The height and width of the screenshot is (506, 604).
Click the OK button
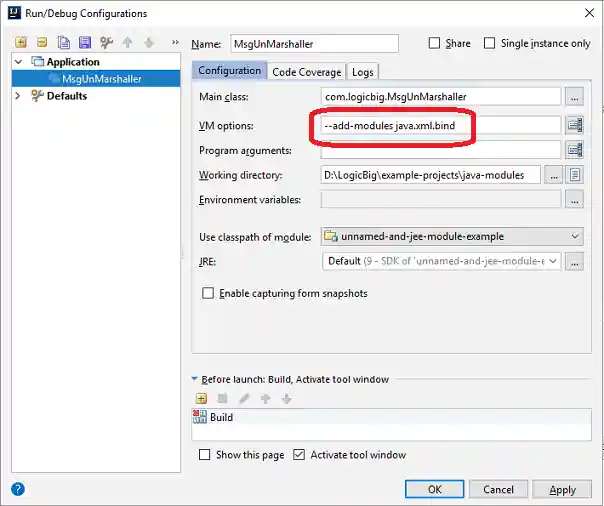tap(435, 489)
